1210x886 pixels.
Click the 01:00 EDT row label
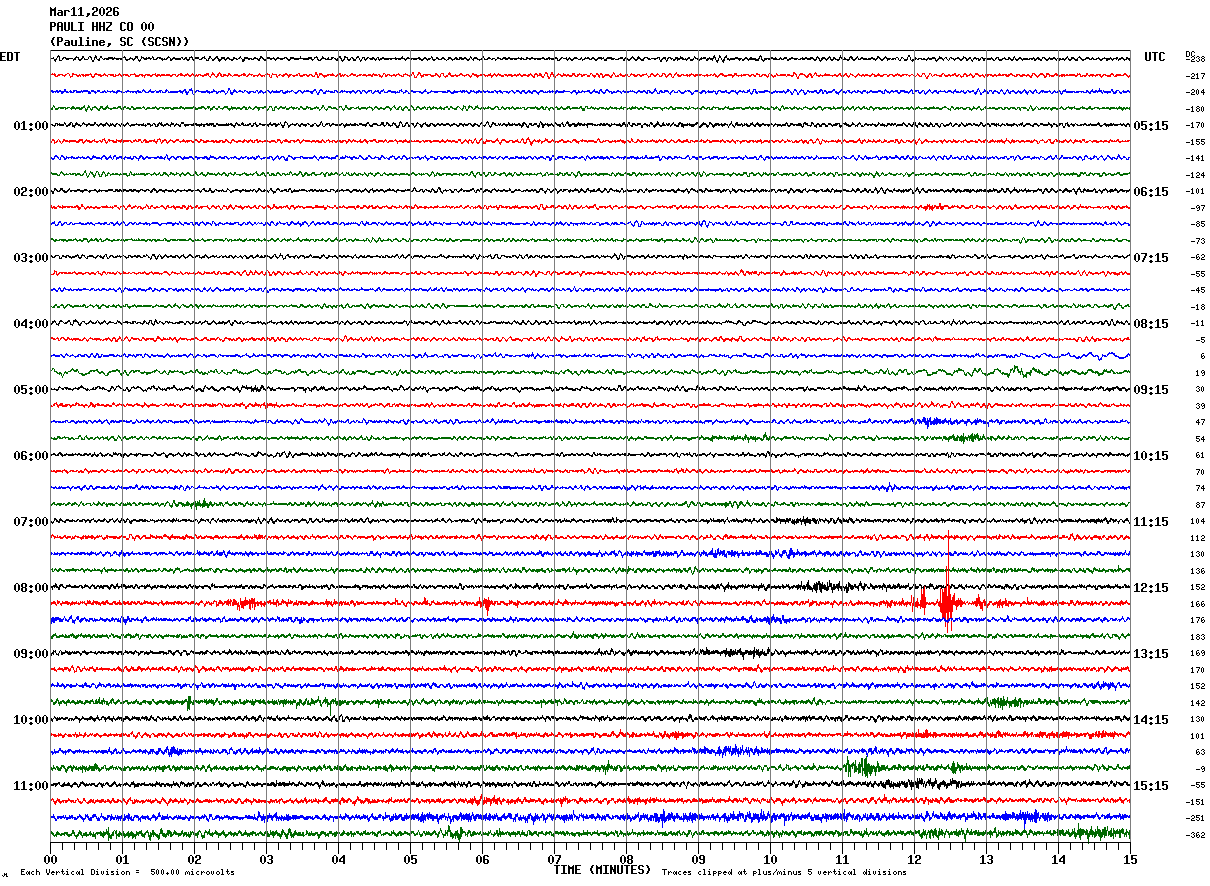[x=30, y=126]
